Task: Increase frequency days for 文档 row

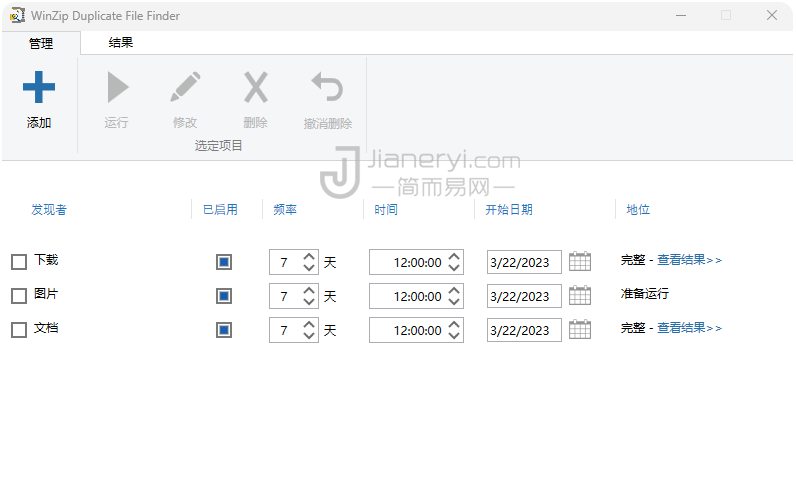Action: 309,324
